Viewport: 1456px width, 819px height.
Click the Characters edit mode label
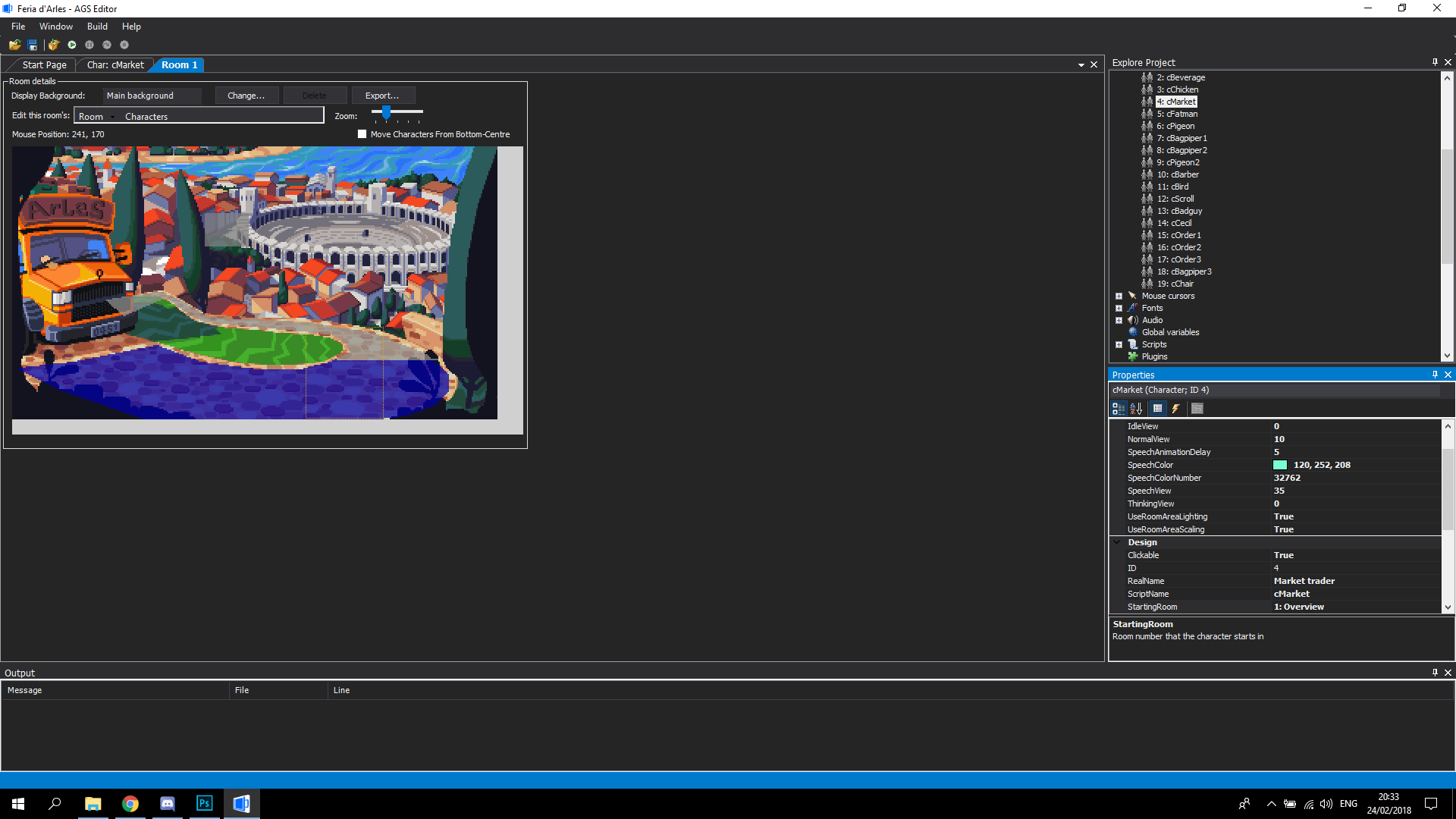coord(146,117)
